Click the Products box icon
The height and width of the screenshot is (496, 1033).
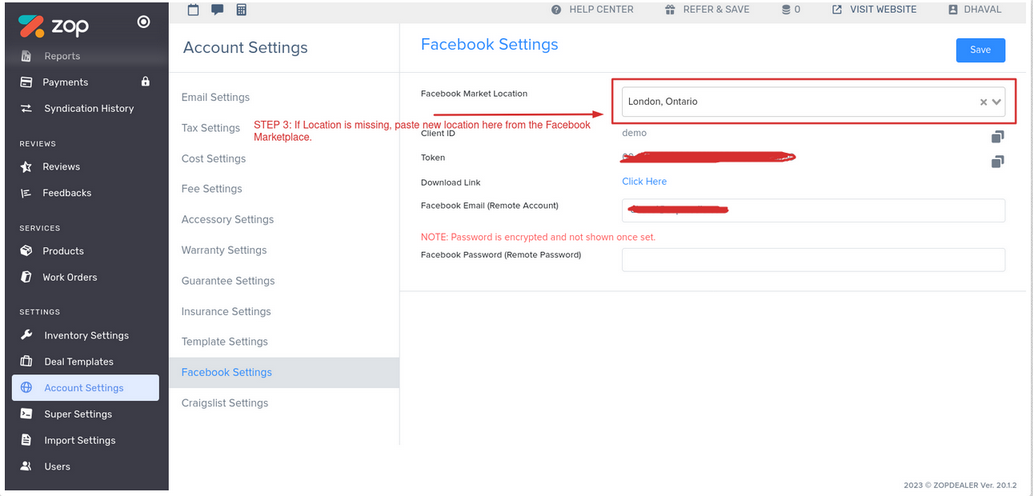26,251
